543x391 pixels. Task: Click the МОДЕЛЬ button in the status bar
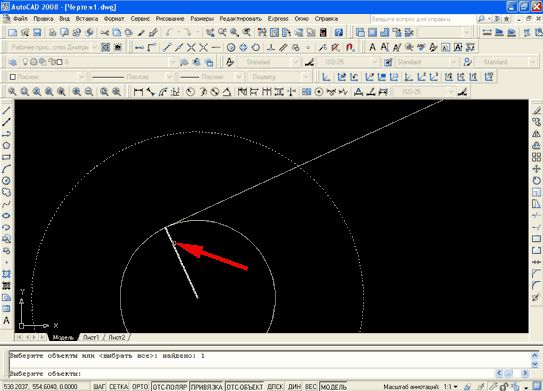click(x=333, y=386)
